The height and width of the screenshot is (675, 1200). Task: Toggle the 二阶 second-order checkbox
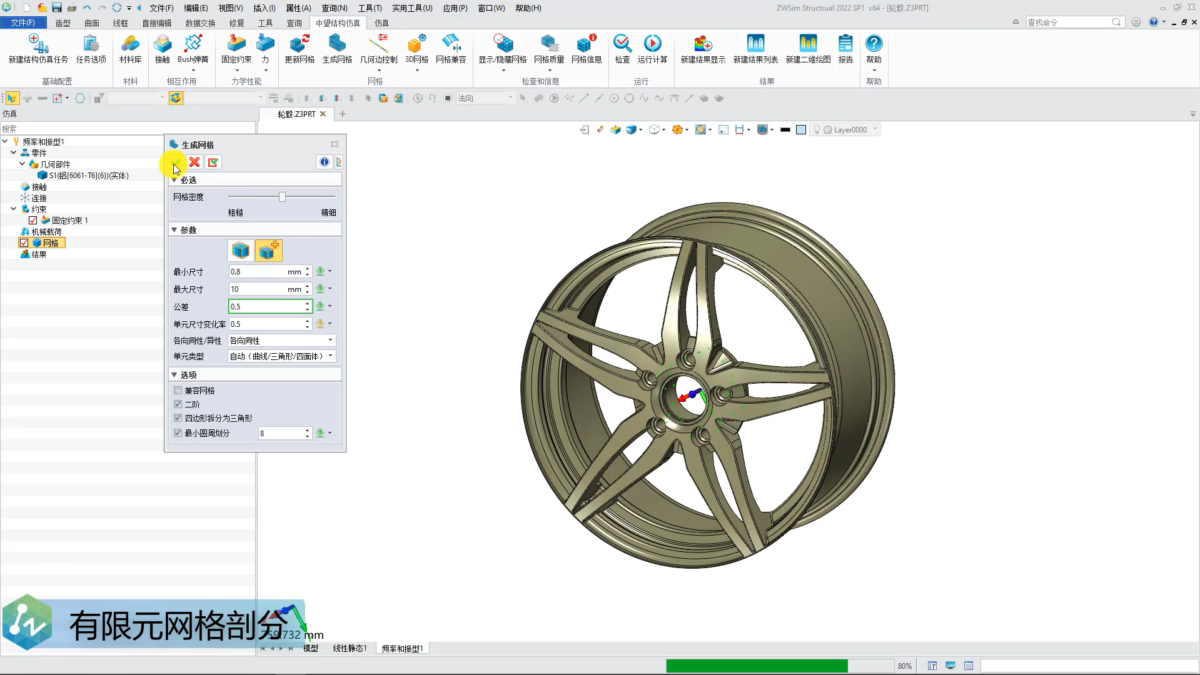(x=178, y=404)
